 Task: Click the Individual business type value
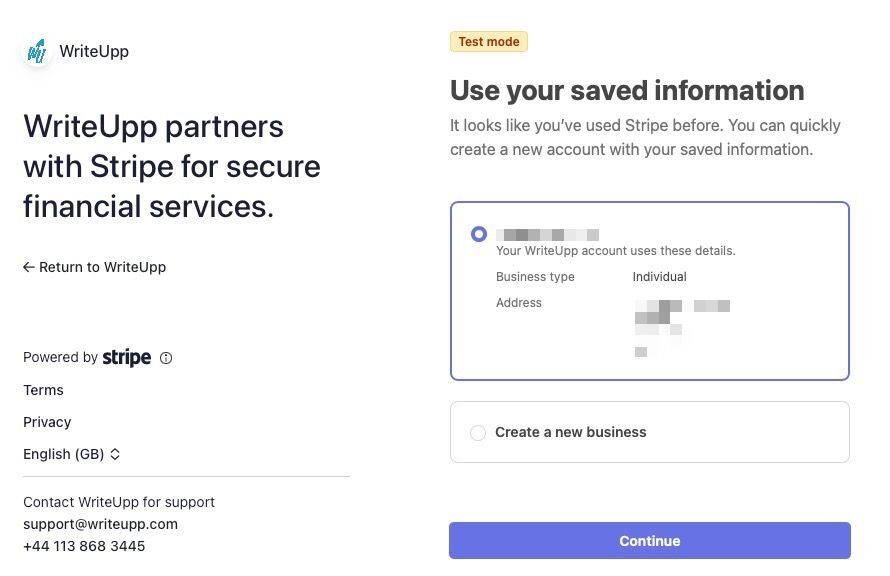click(659, 277)
